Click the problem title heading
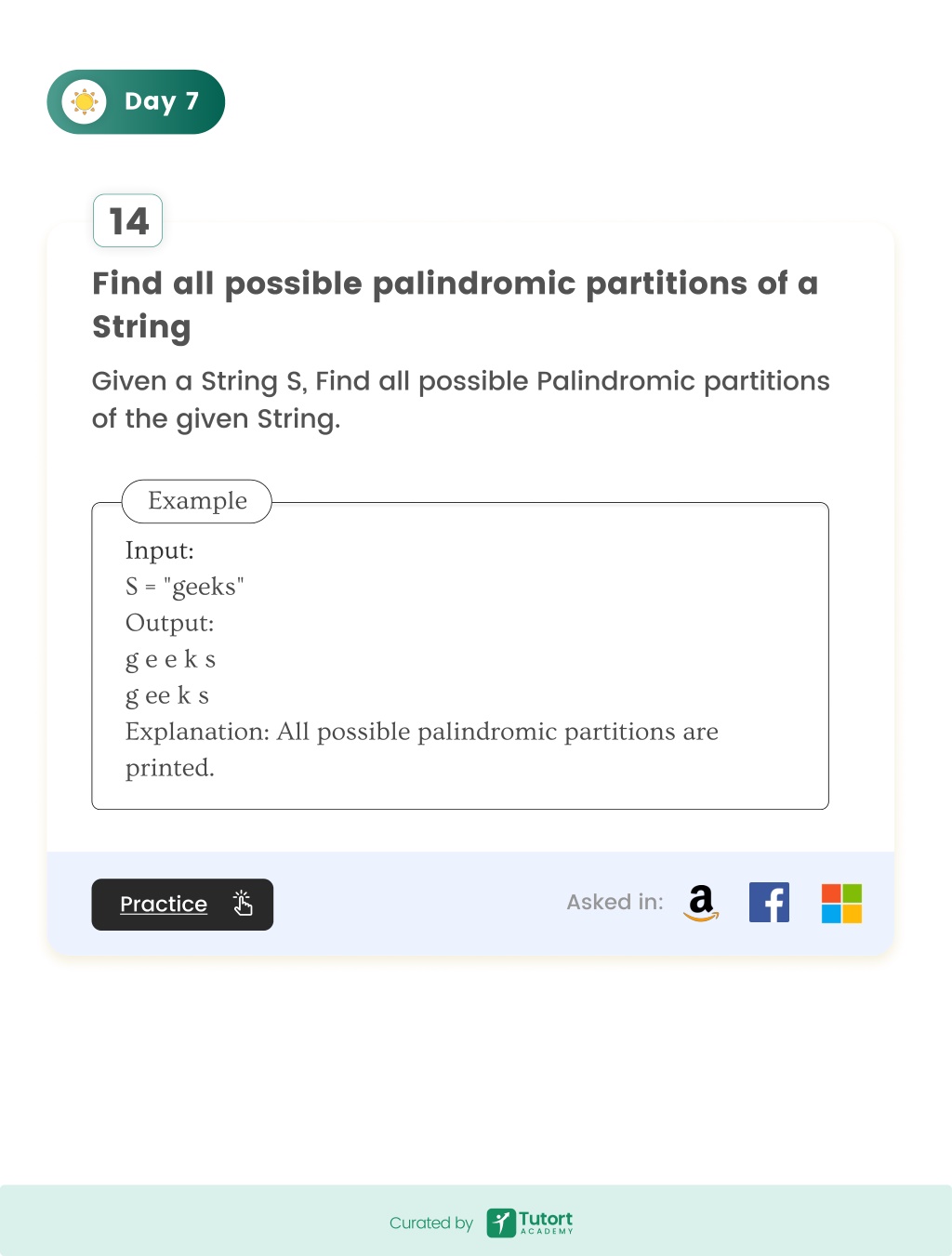The width and height of the screenshot is (952, 1256). pyautogui.click(x=456, y=305)
